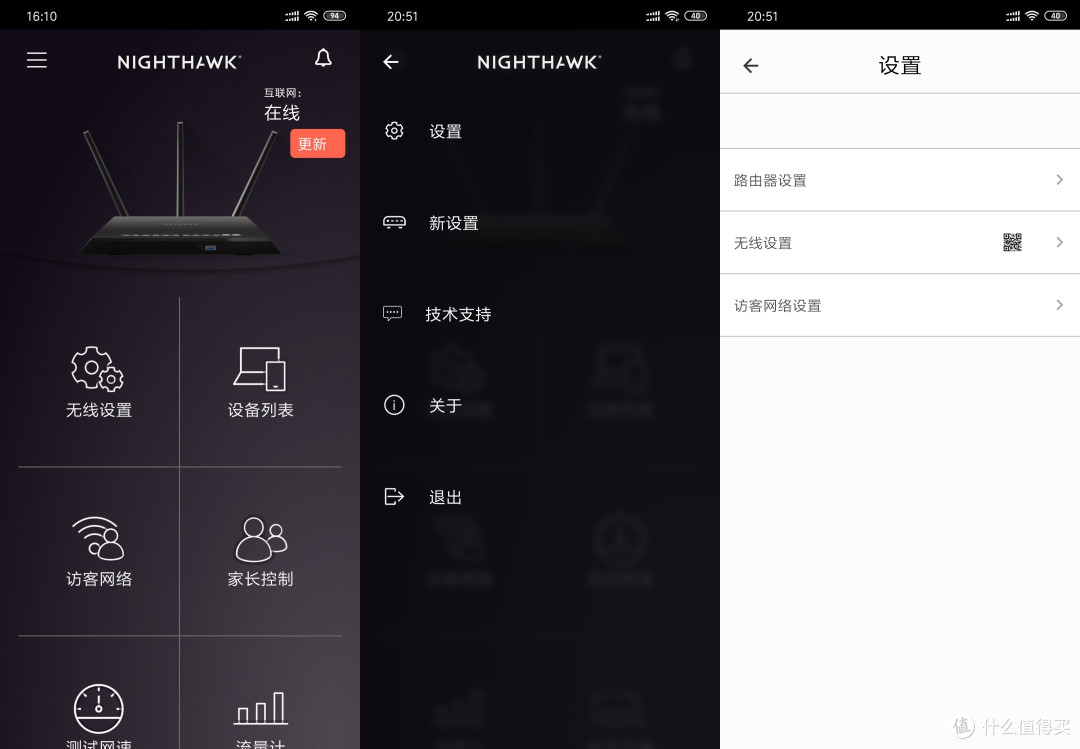Open 无线设置 row on settings page

900,243
